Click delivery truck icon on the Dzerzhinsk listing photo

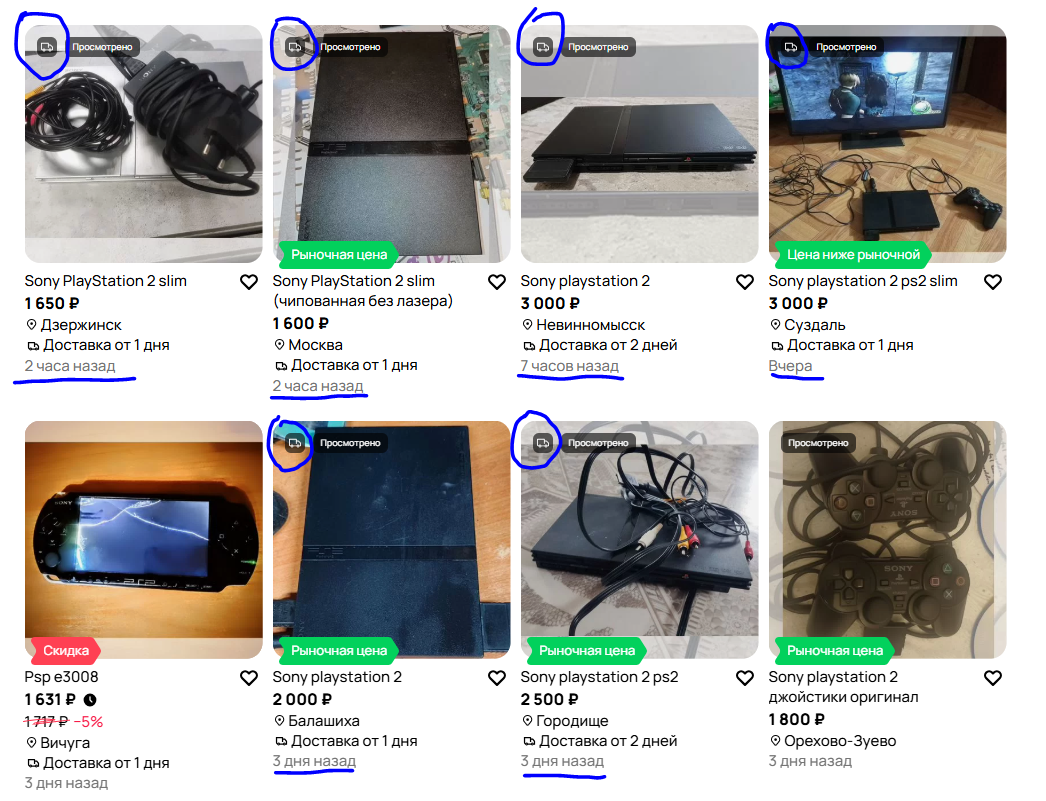click(x=47, y=47)
